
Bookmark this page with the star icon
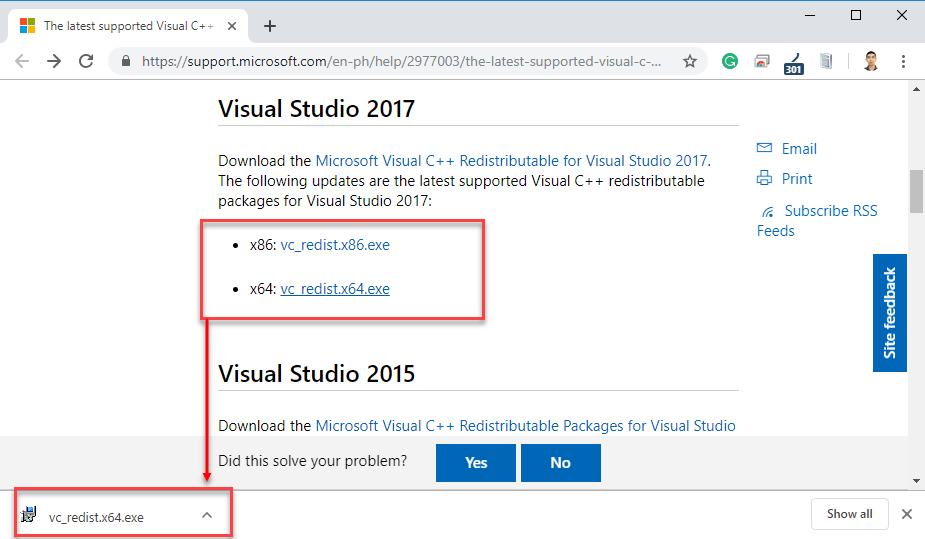[690, 61]
